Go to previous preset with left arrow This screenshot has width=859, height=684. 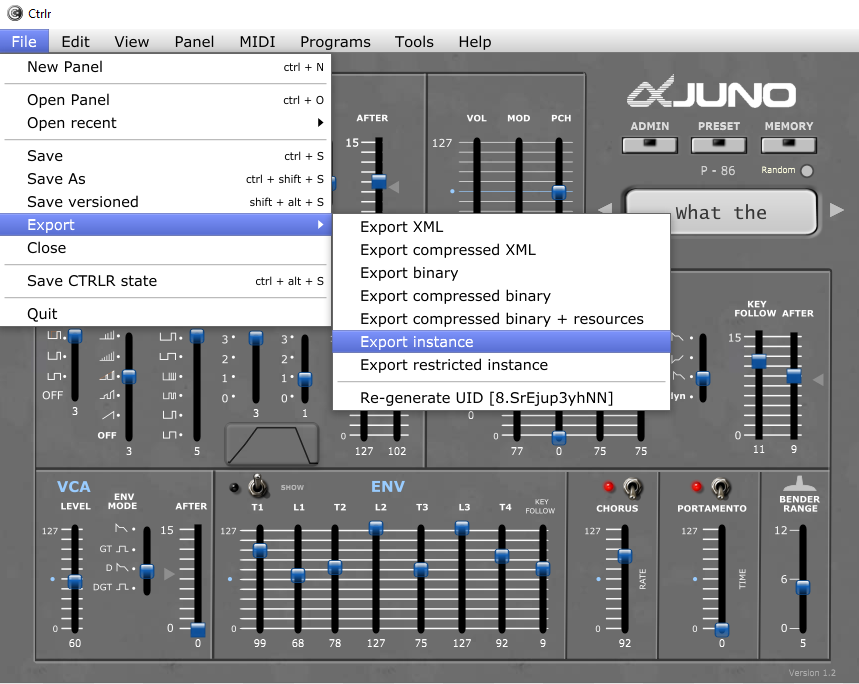pos(605,209)
